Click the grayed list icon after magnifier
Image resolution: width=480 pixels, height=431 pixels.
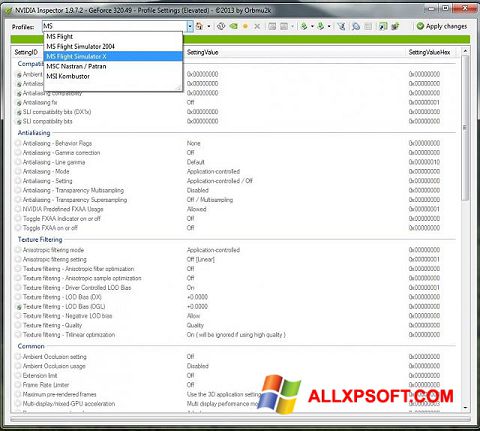(368, 26)
